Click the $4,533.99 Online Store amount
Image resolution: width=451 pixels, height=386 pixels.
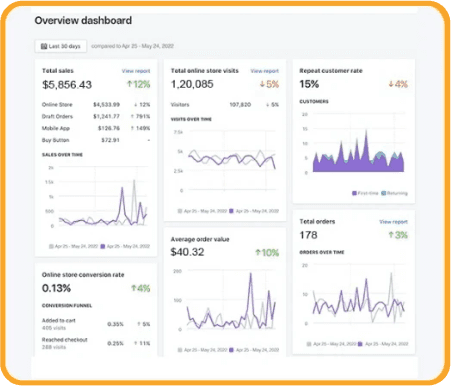[x=106, y=105]
